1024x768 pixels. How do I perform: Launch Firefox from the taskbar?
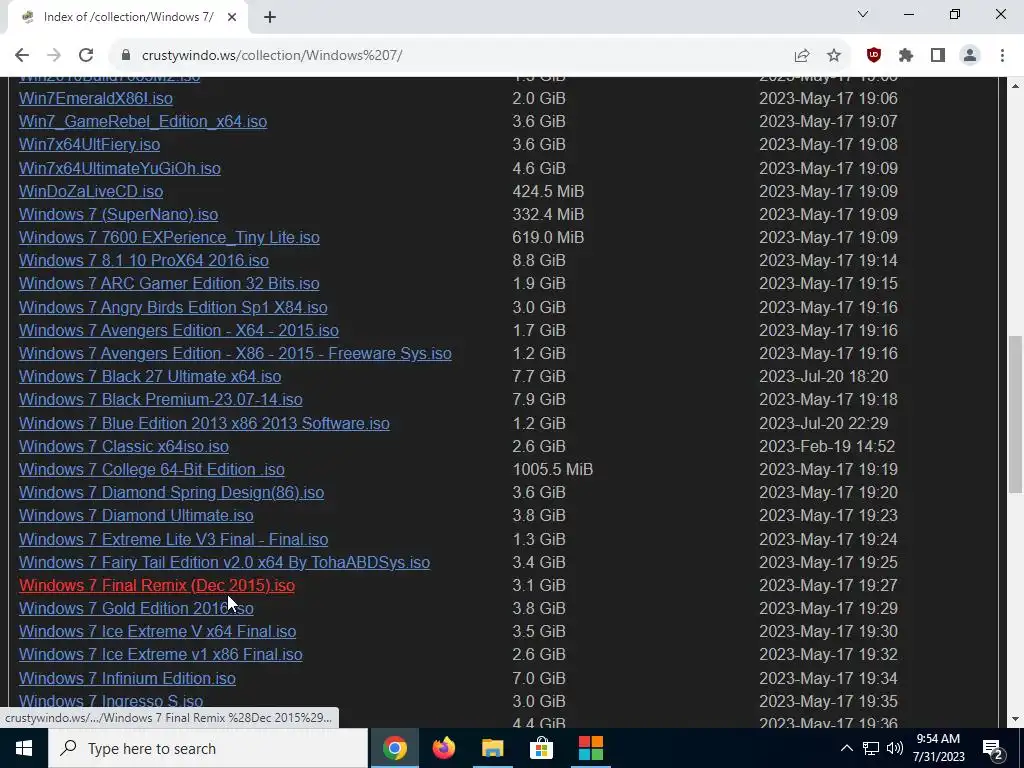pos(443,748)
